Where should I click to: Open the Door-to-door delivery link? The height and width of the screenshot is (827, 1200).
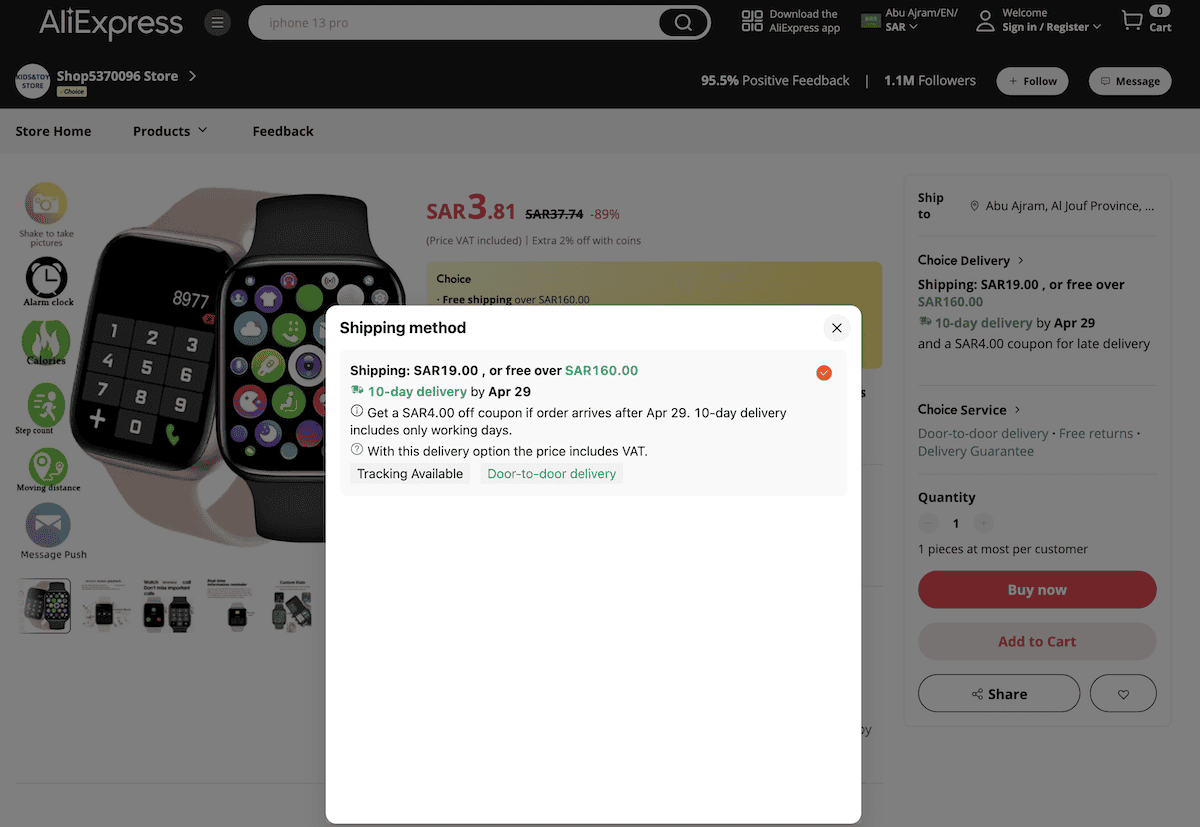click(551, 473)
